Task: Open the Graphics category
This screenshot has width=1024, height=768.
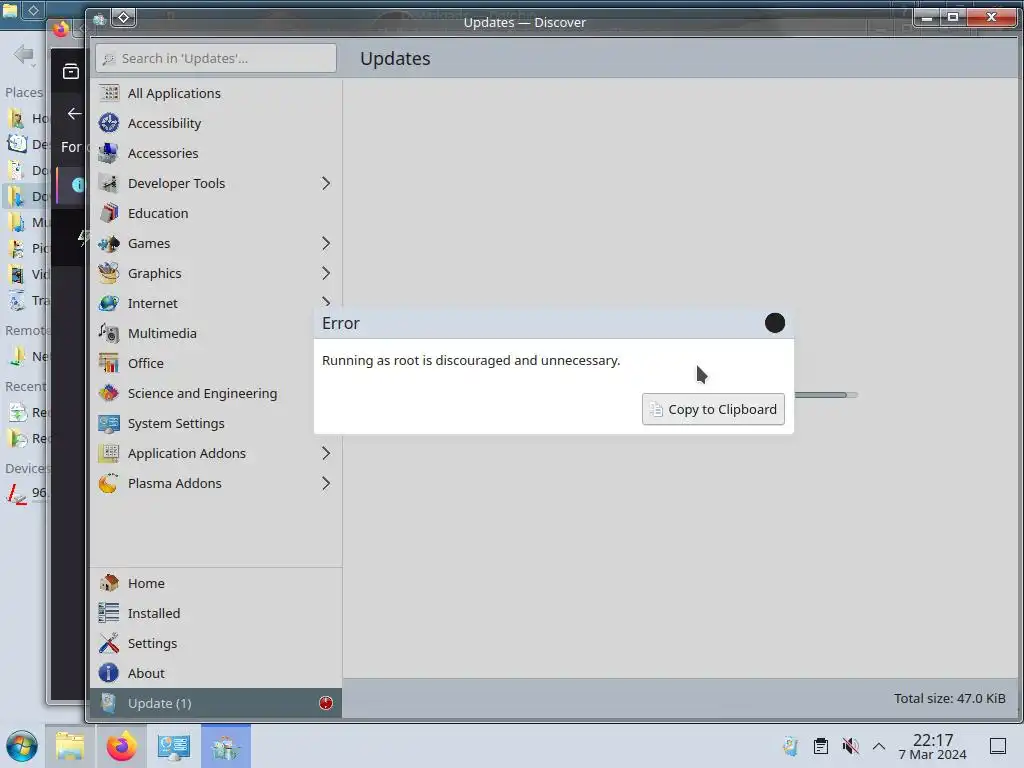Action: coord(216,274)
